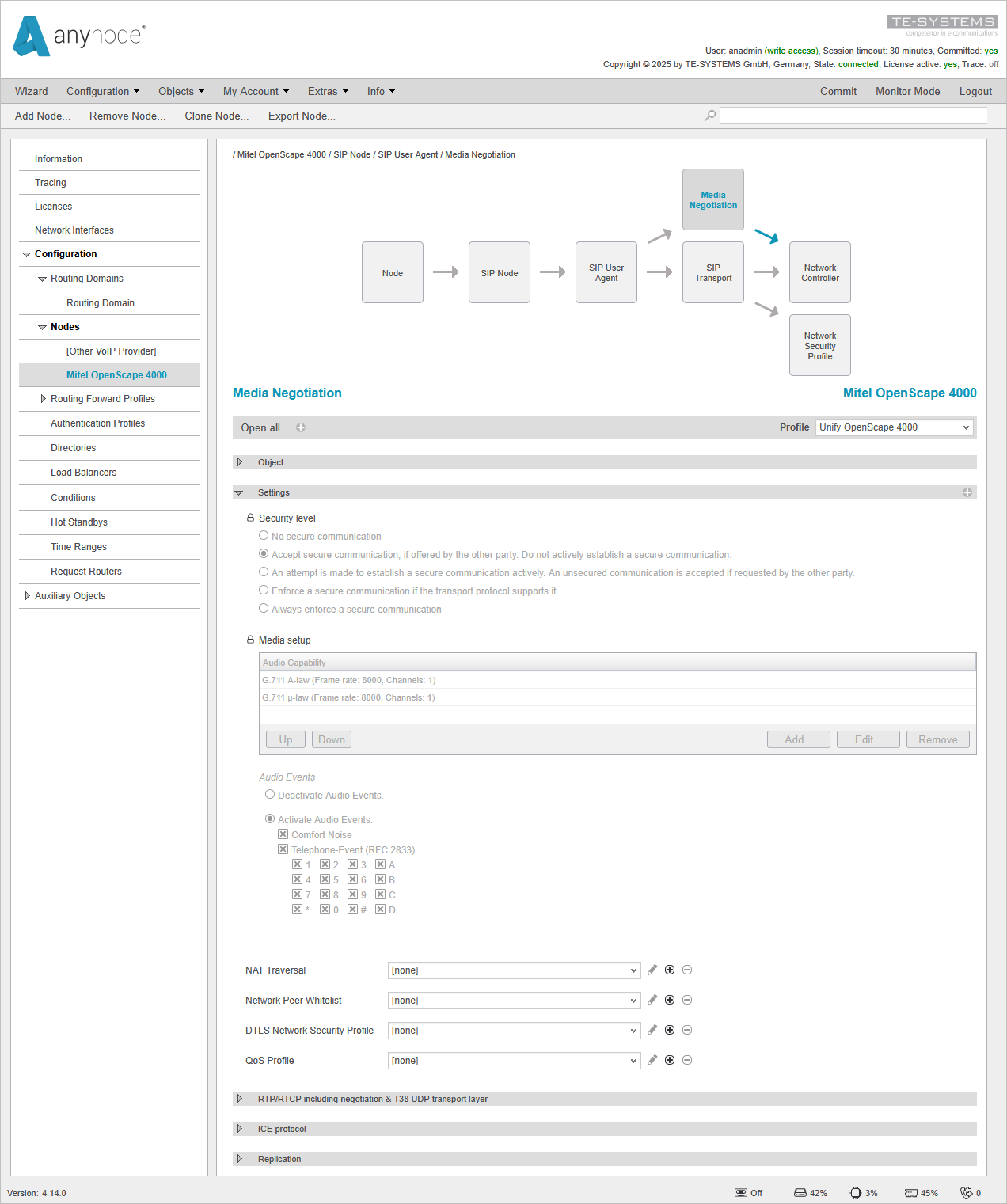Screen dimensions: 1007x1204
Task: Click the search magnifier icon in toolbar
Action: coord(710,115)
